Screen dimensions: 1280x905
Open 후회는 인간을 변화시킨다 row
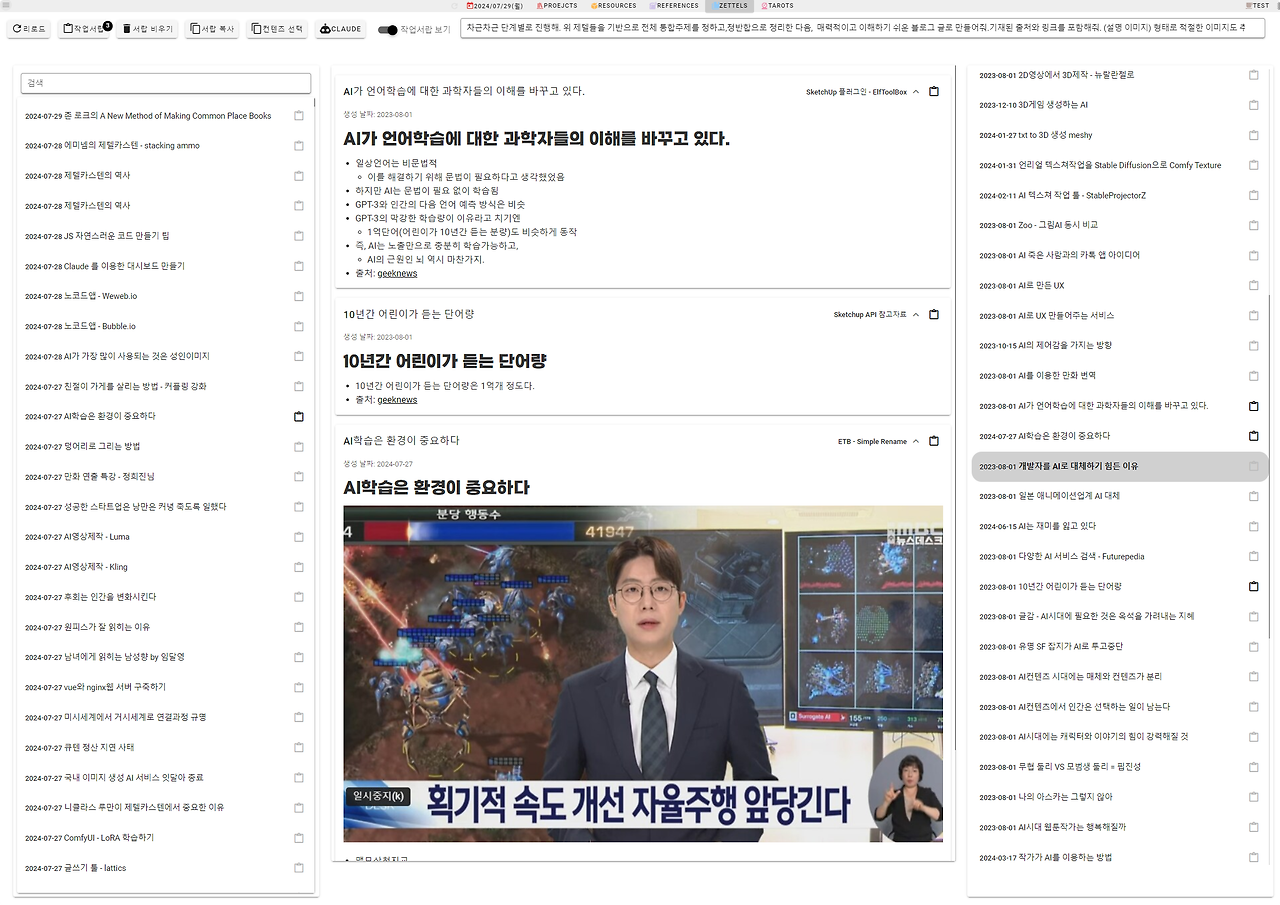166,597
